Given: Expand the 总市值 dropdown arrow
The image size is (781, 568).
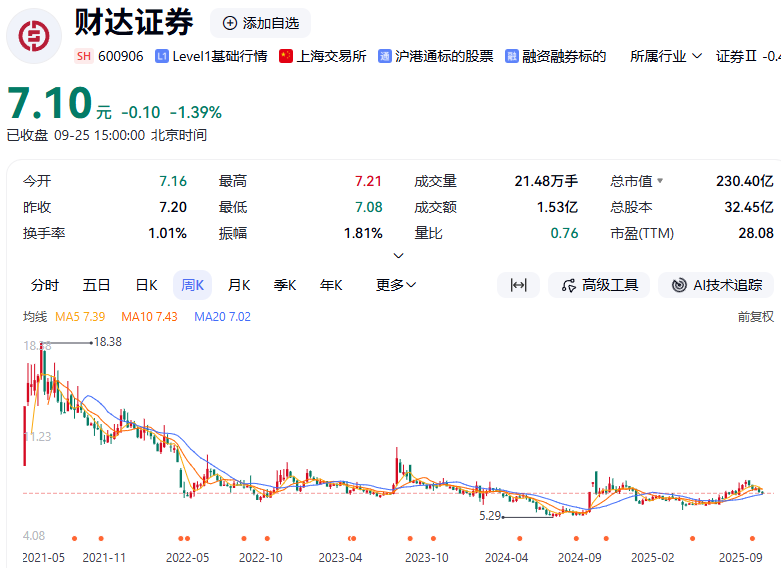Looking at the screenshot, I should coord(659,181).
